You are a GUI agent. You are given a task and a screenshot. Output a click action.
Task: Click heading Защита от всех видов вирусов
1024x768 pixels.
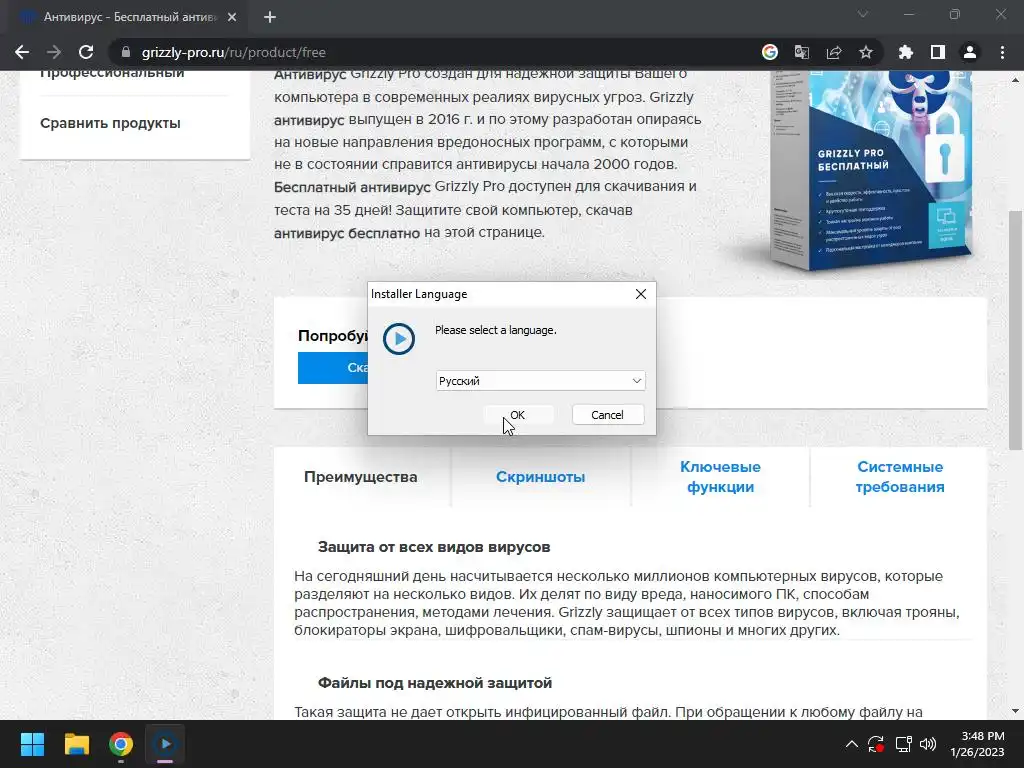pyautogui.click(x=434, y=547)
